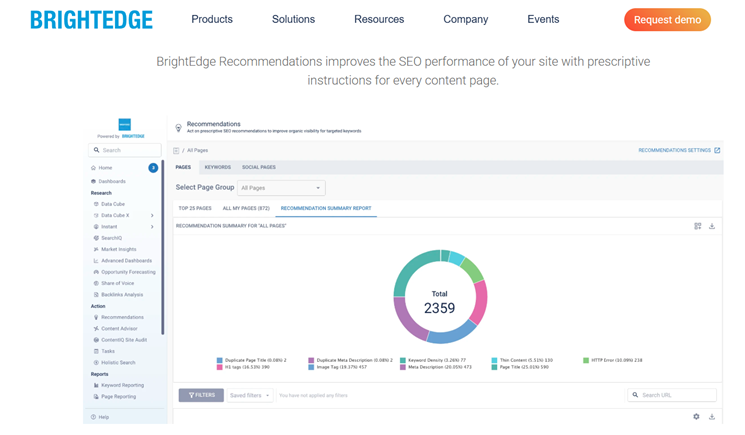Open Recommendations in the sidebar Action section
The image size is (745, 435).
(122, 317)
